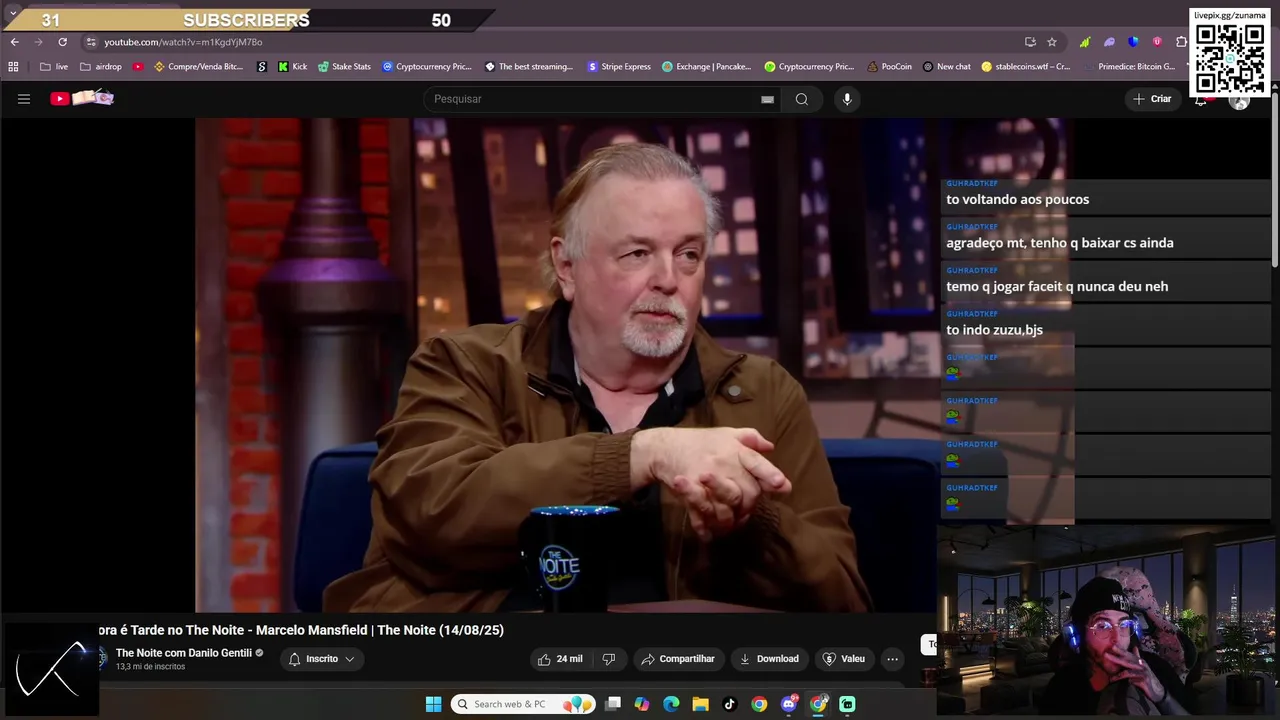Open the YouTube account avatar menu
Image resolution: width=1280 pixels, height=720 pixels.
(1239, 99)
